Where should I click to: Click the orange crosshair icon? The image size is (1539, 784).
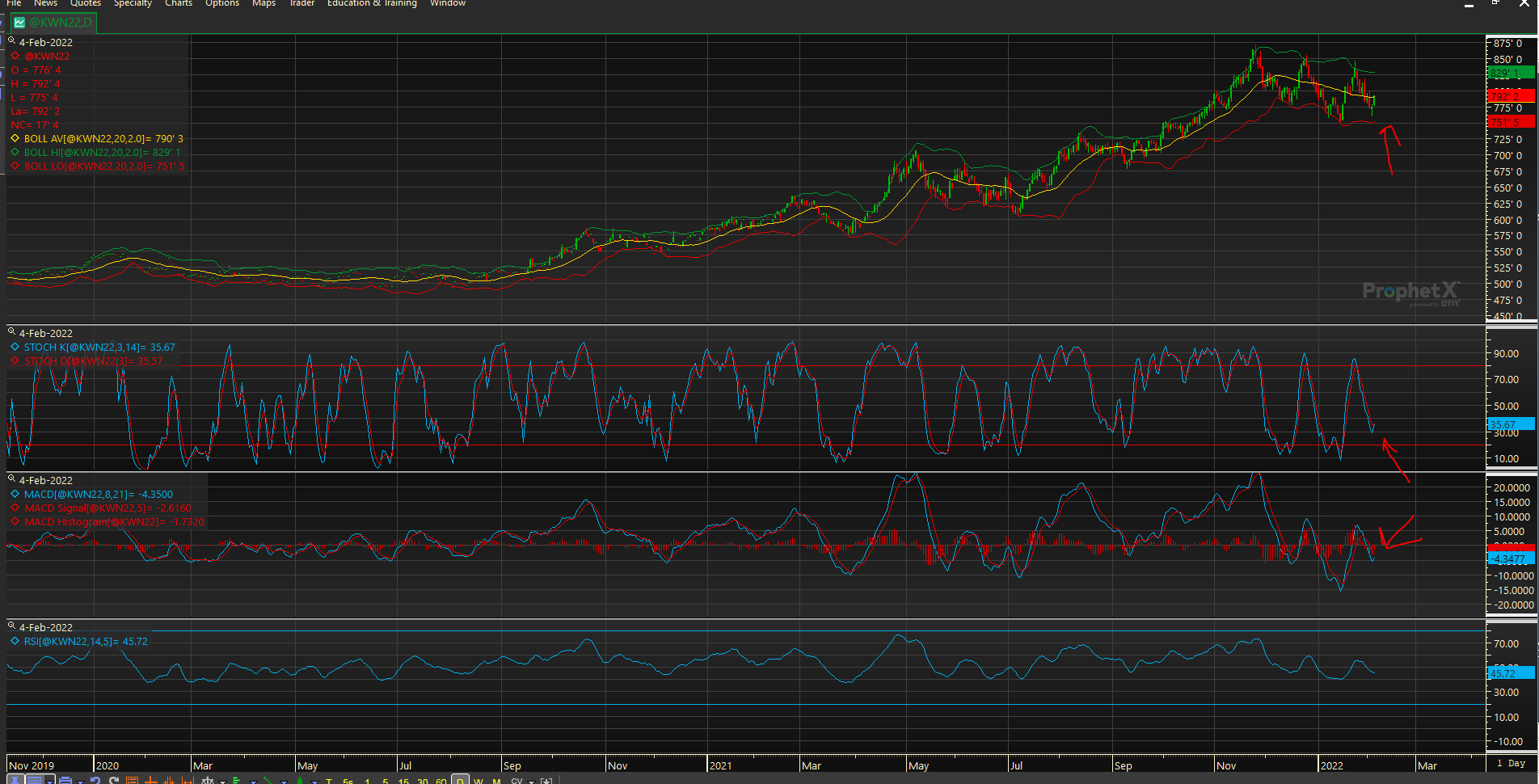click(x=151, y=780)
